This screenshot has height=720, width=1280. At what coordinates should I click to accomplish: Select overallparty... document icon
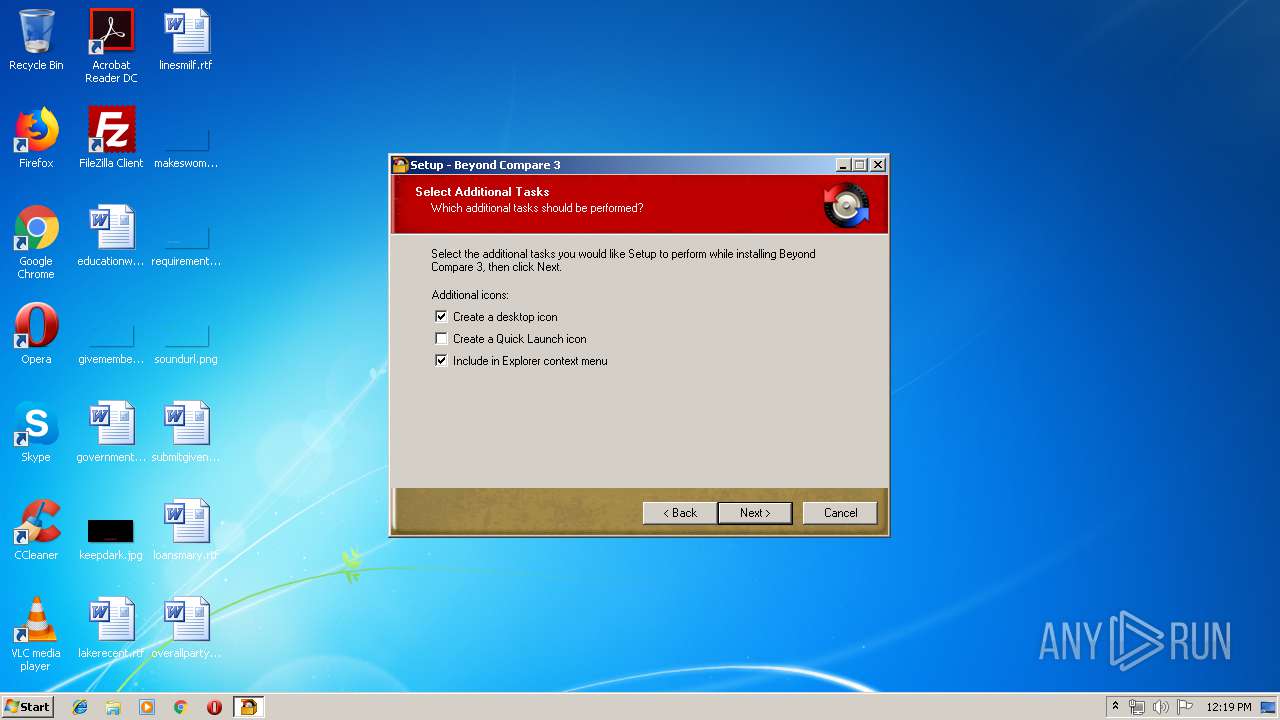coord(186,628)
